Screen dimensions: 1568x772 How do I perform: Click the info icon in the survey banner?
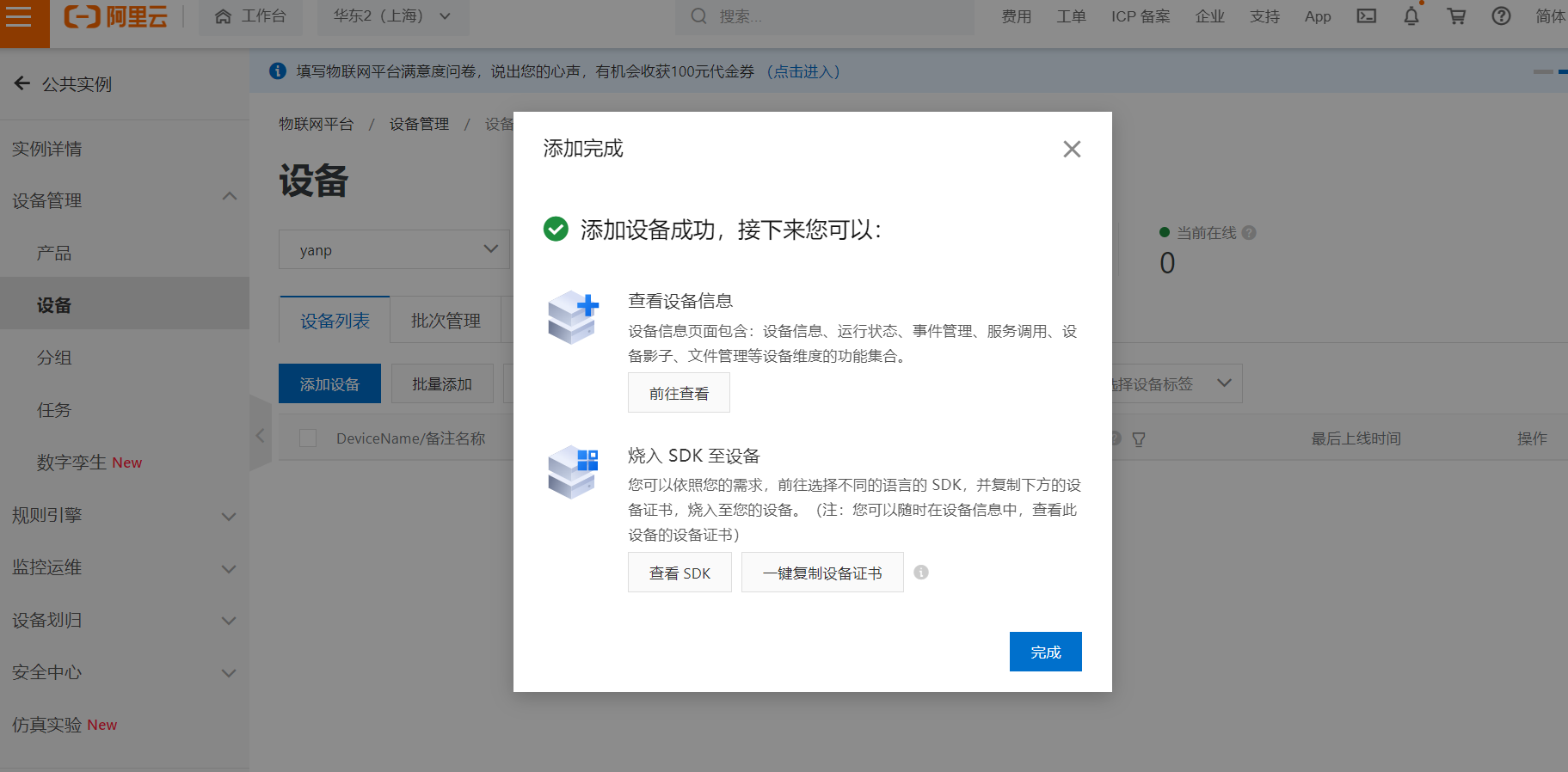[277, 71]
